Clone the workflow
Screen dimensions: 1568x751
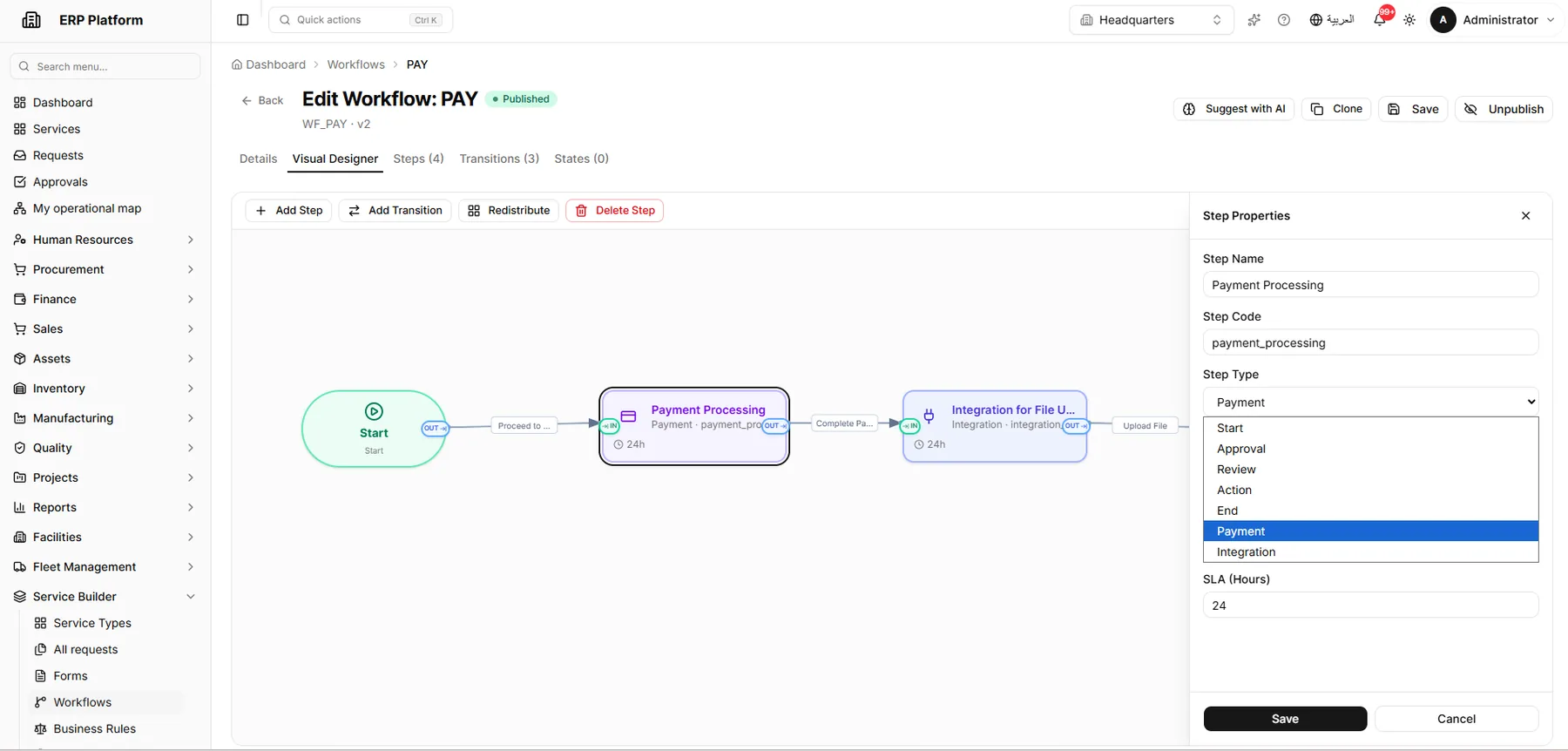(1336, 109)
